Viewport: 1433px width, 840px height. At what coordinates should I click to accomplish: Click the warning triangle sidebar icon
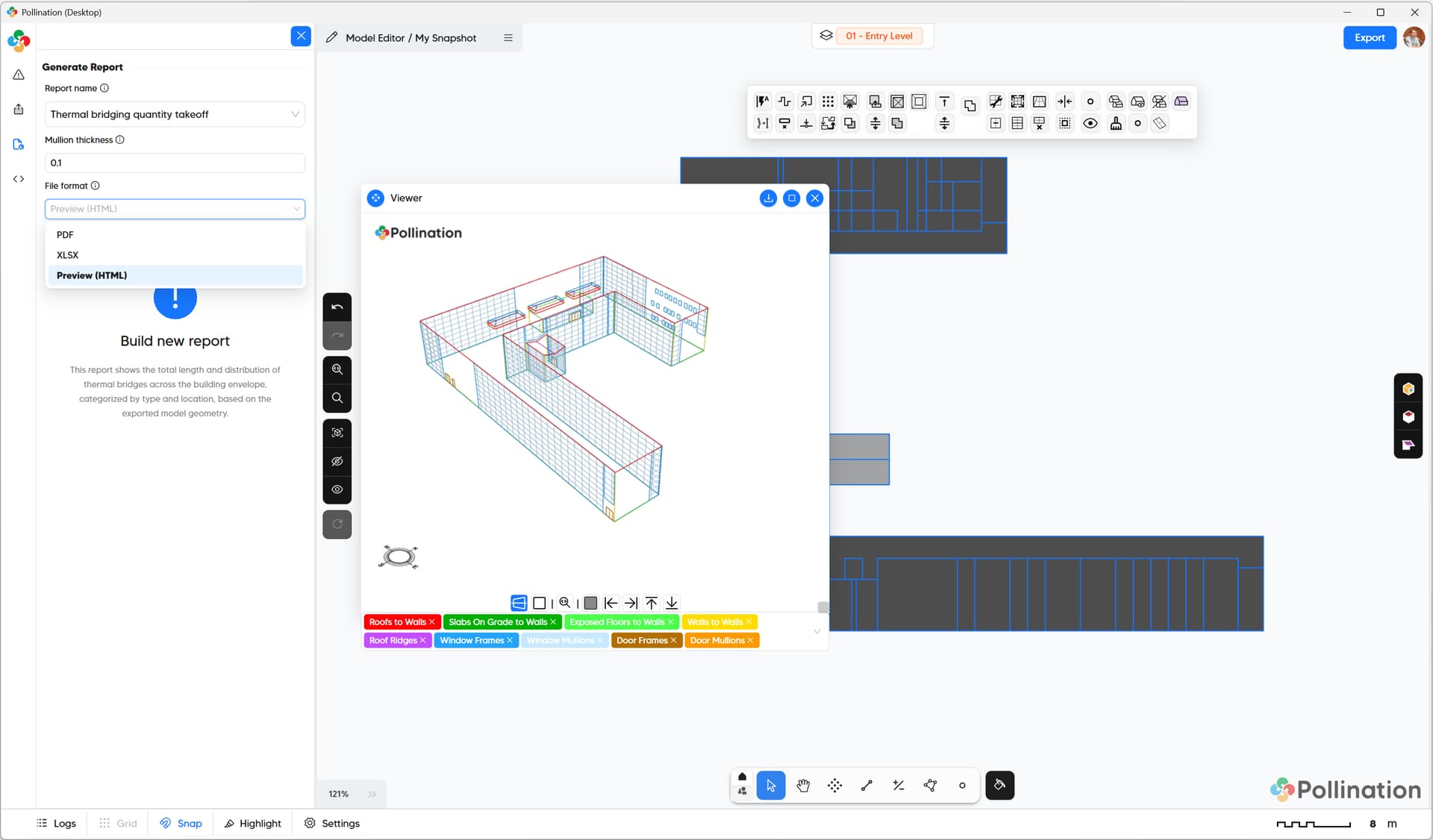pos(19,75)
